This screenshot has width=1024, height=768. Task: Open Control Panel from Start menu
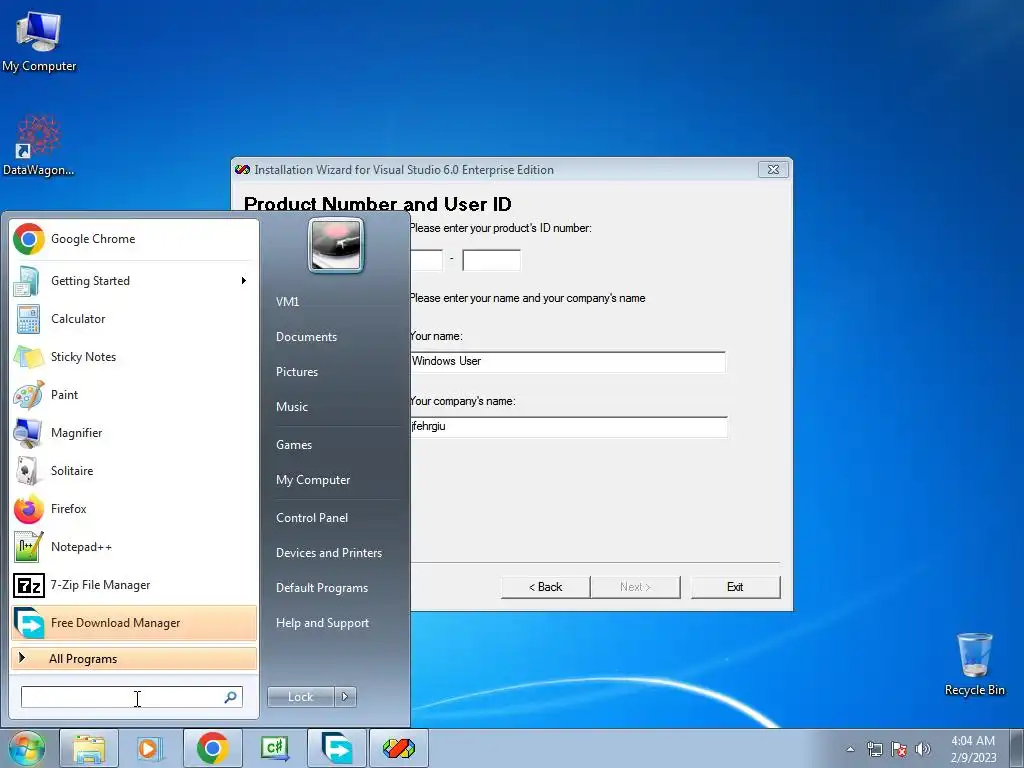(x=312, y=518)
